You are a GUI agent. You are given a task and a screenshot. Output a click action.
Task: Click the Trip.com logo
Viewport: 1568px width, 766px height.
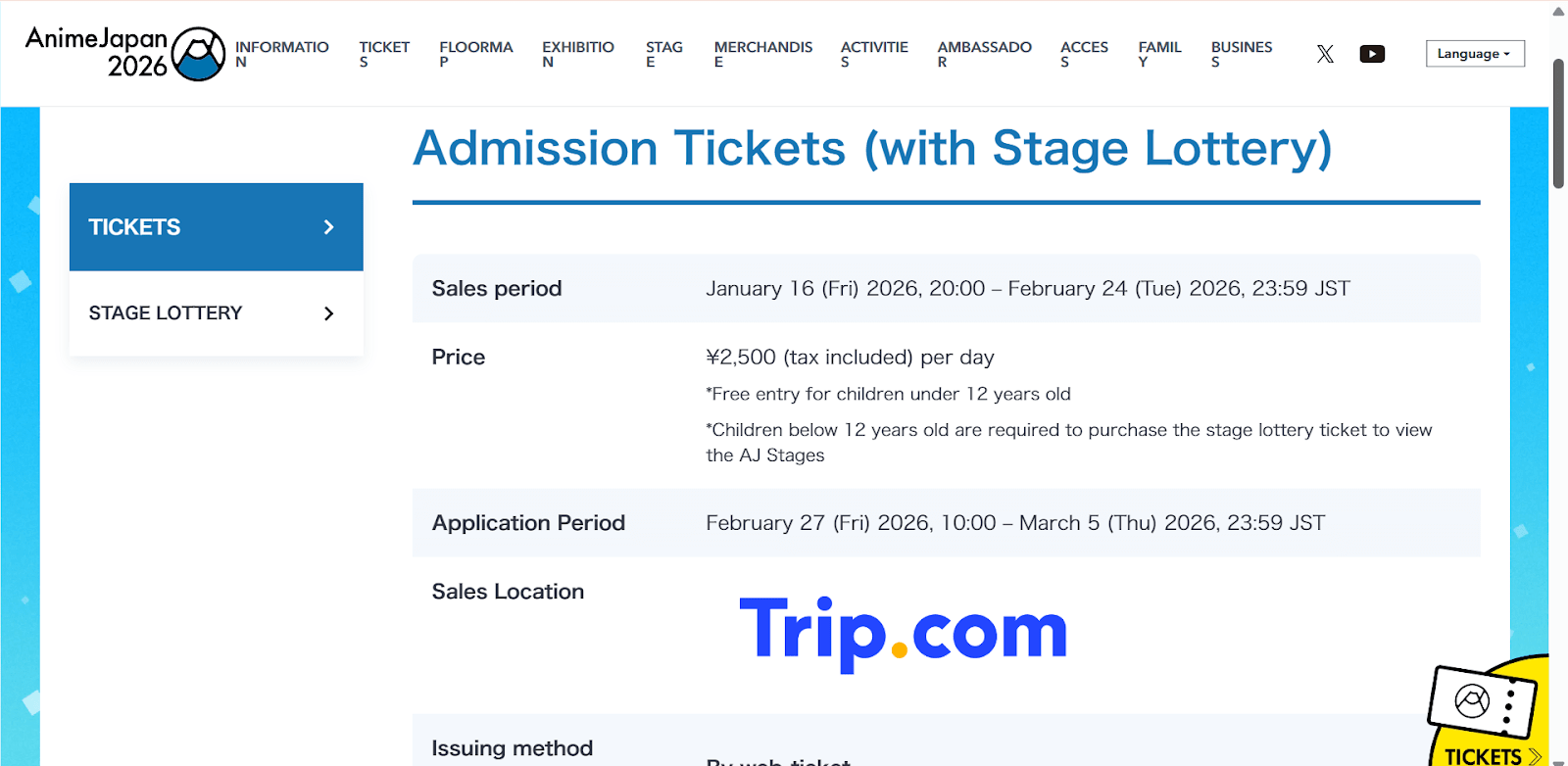[903, 632]
